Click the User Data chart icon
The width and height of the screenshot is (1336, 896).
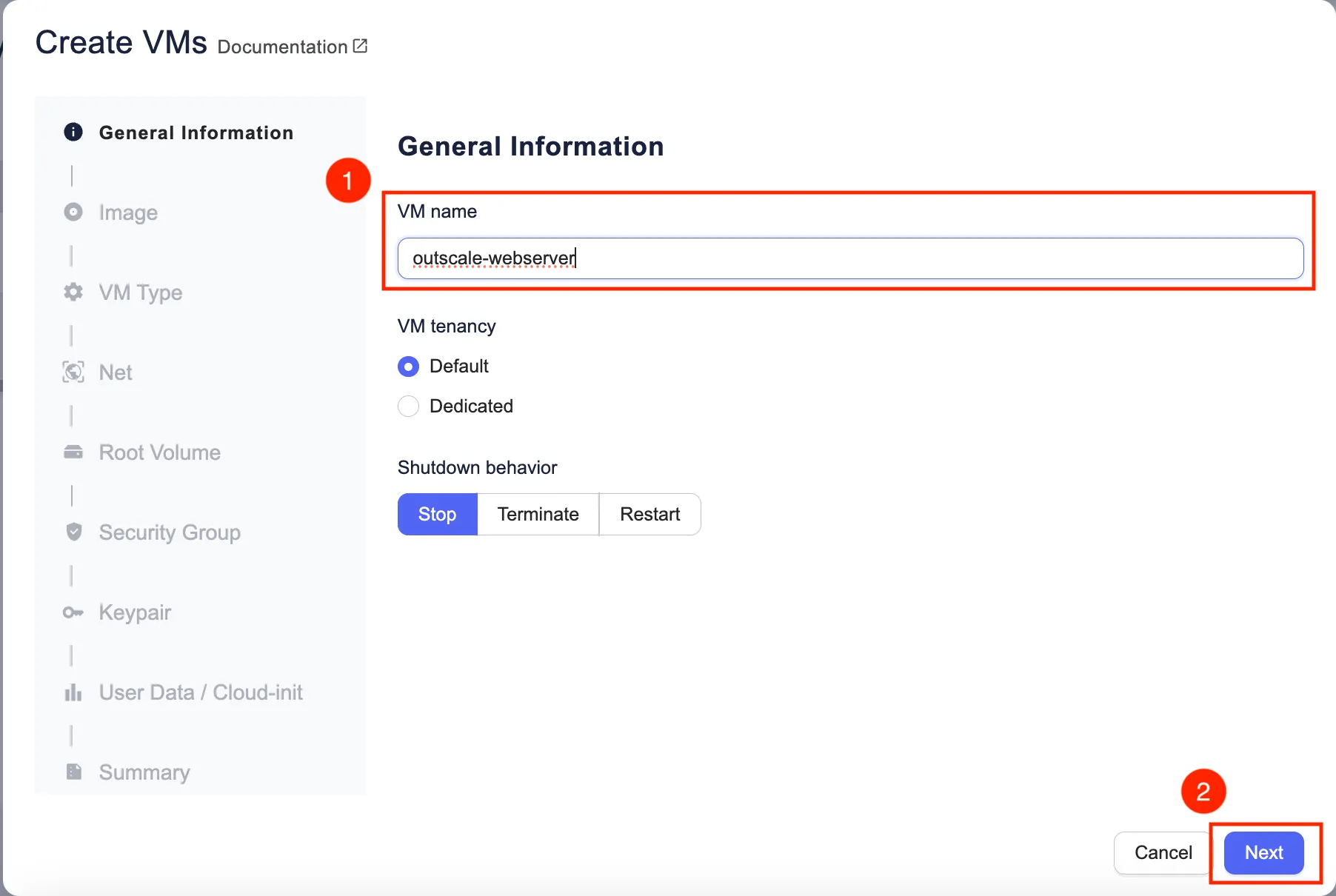pos(73,692)
